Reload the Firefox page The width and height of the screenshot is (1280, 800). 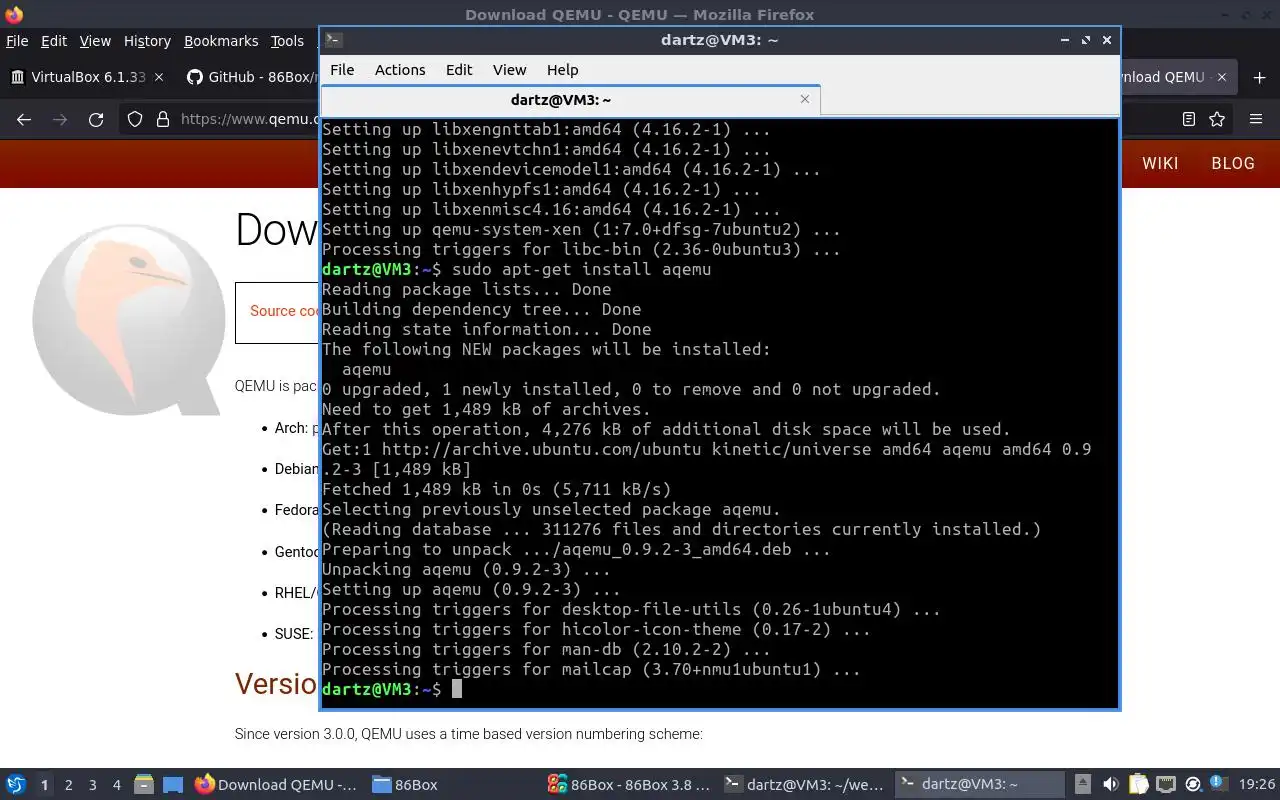(96, 119)
